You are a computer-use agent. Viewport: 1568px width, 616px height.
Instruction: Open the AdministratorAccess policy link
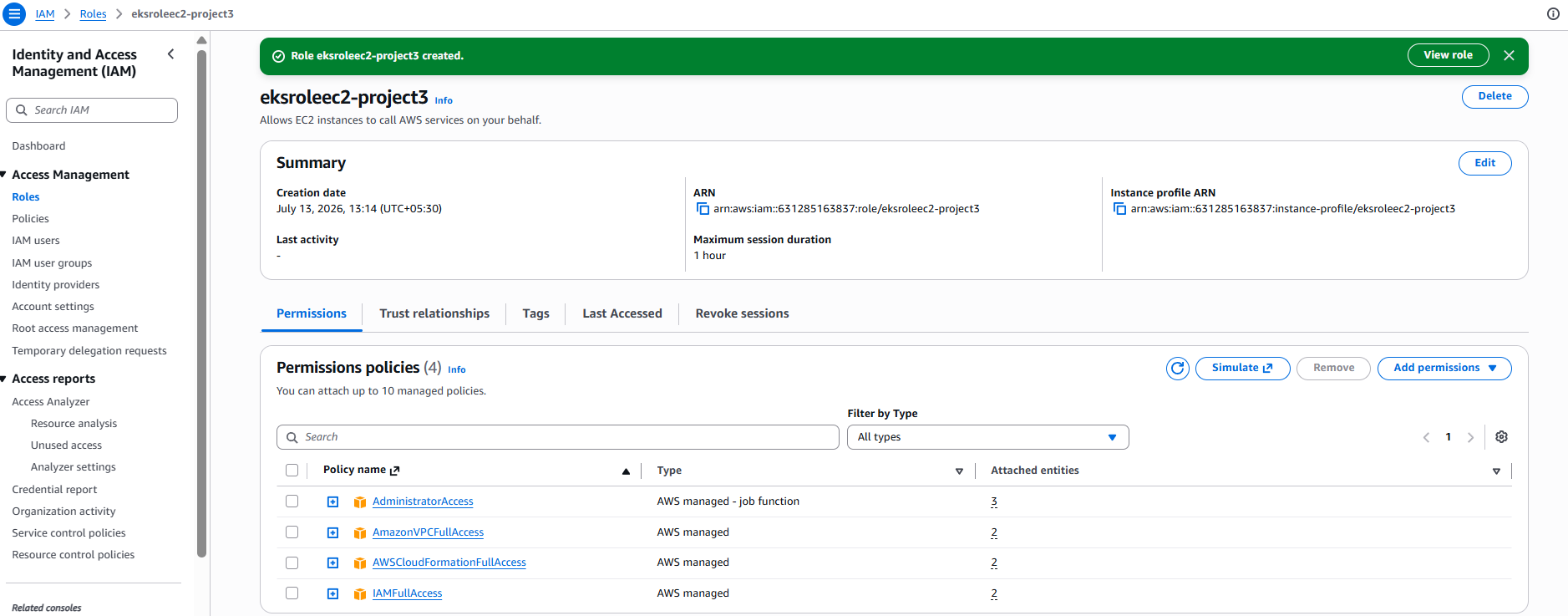423,501
